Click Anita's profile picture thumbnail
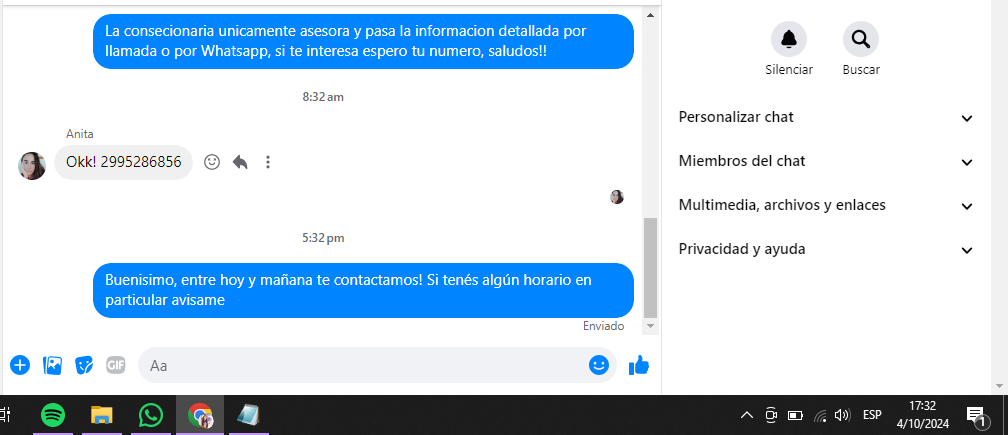Image resolution: width=1008 pixels, height=435 pixels. pos(32,166)
